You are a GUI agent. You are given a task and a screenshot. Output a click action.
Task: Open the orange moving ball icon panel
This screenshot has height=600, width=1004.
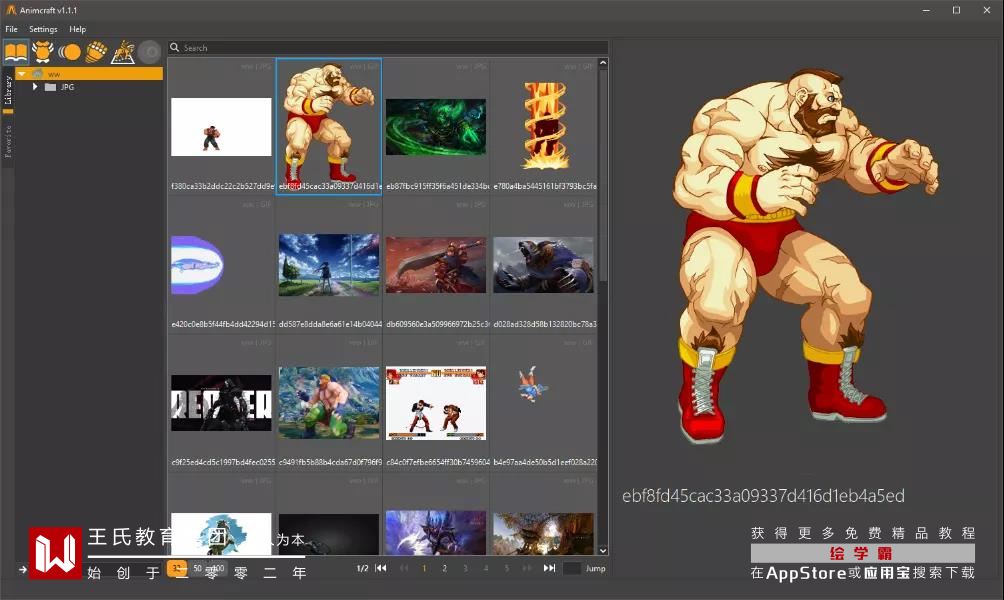69,52
